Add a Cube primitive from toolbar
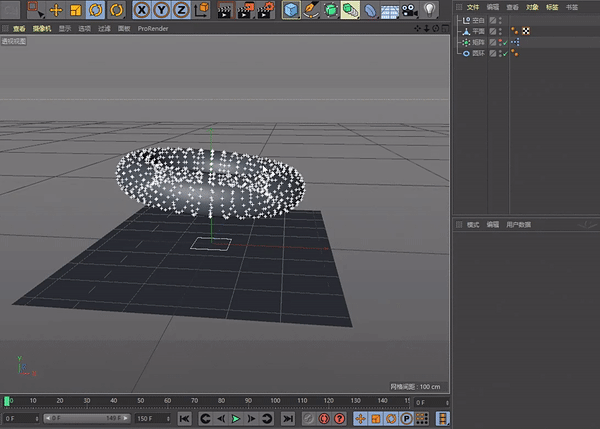The height and width of the screenshot is (429, 600). pos(291,10)
